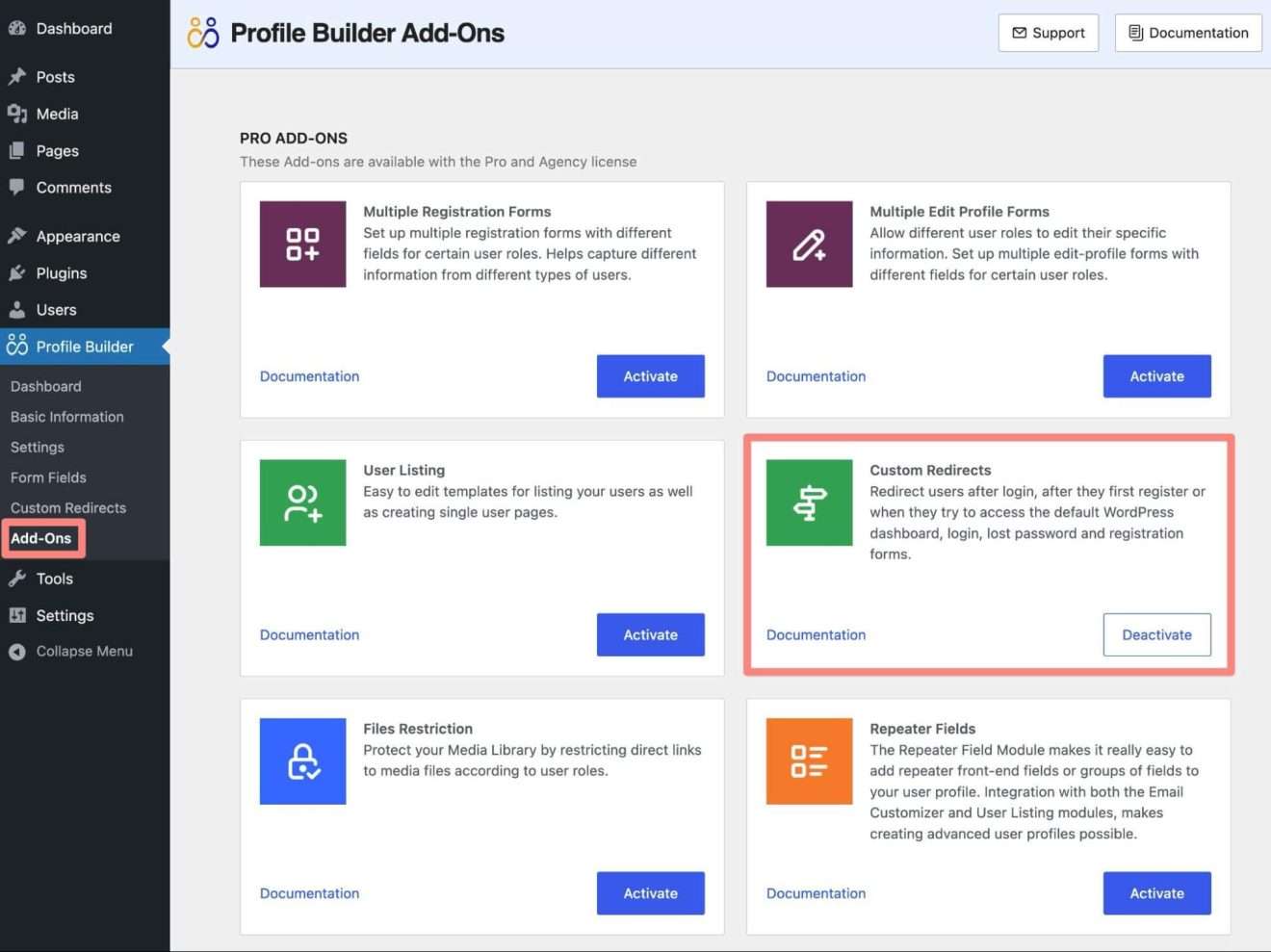Click the Multiple Registration Forms purple icon
This screenshot has height=952, width=1271.
(x=302, y=244)
